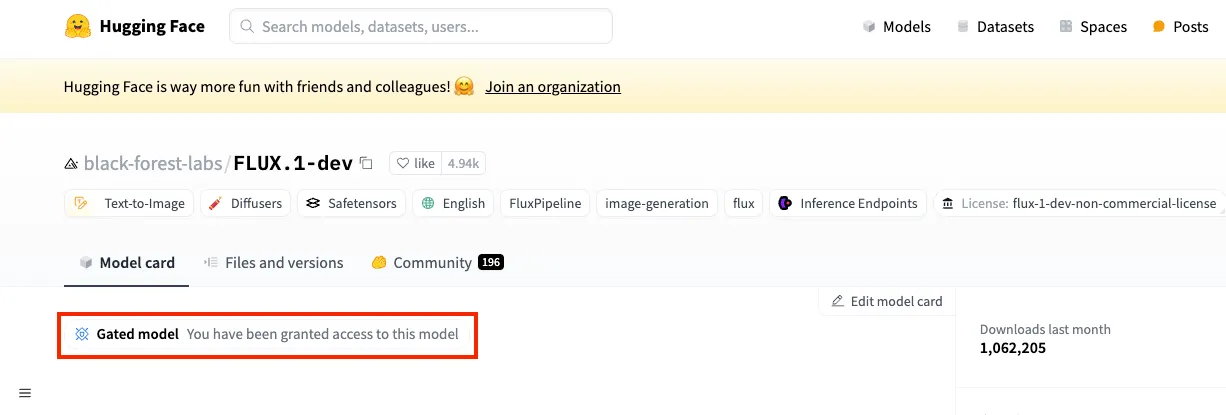The height and width of the screenshot is (415, 1226).
Task: Switch to the Model card tab
Action: pos(127,263)
